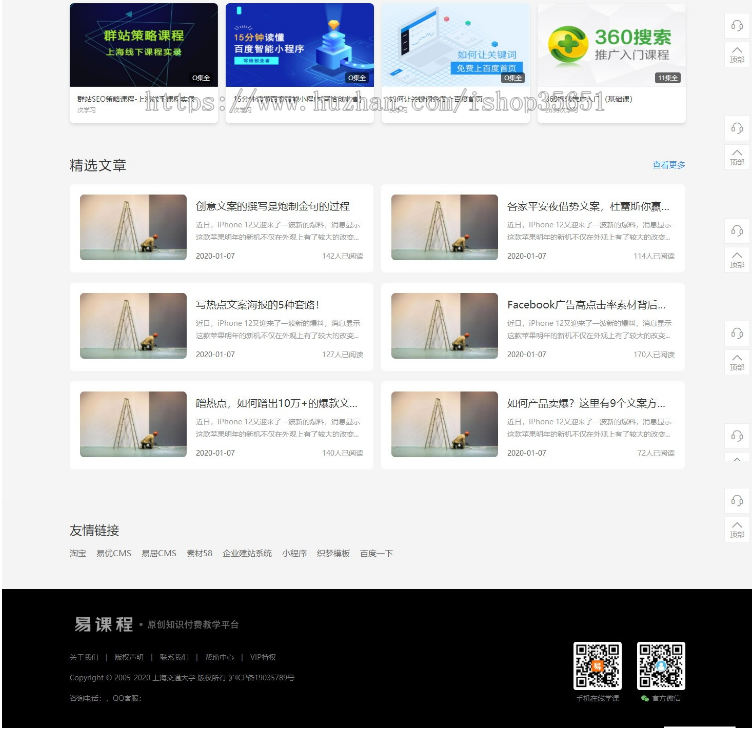This screenshot has width=752, height=729.
Task: Open article Facebook广告高点击率素材背后
Action: 586,305
